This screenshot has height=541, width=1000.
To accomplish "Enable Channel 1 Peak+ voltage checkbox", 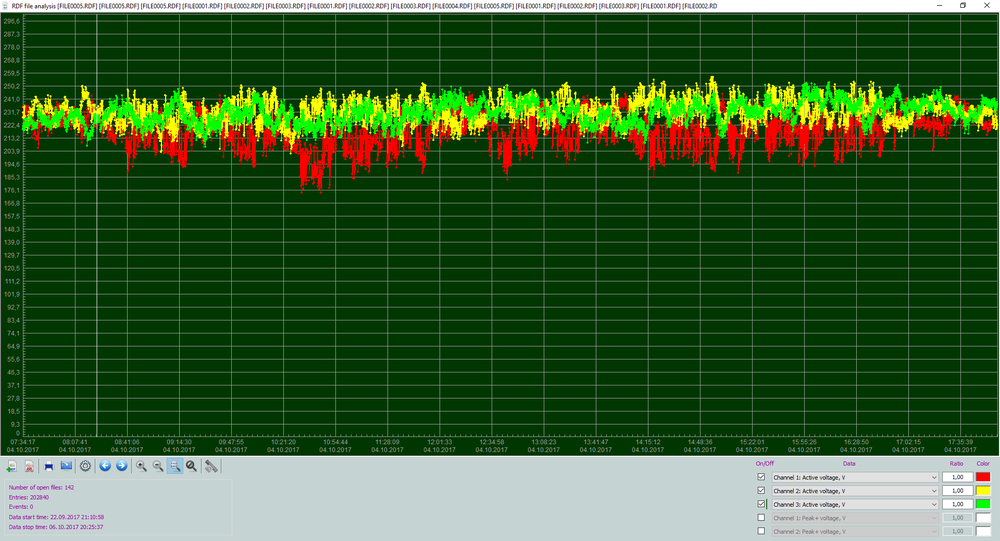I will [x=761, y=517].
